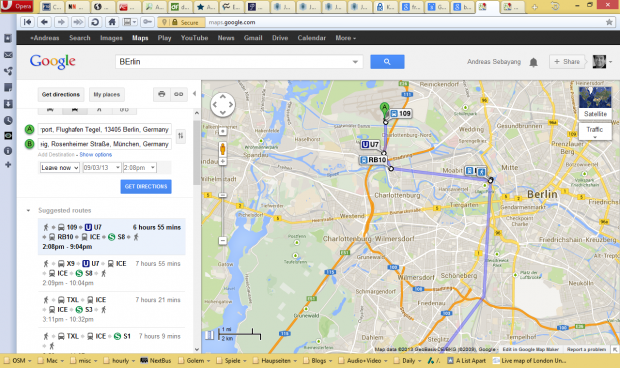Open the Leave now dropdown

point(60,168)
